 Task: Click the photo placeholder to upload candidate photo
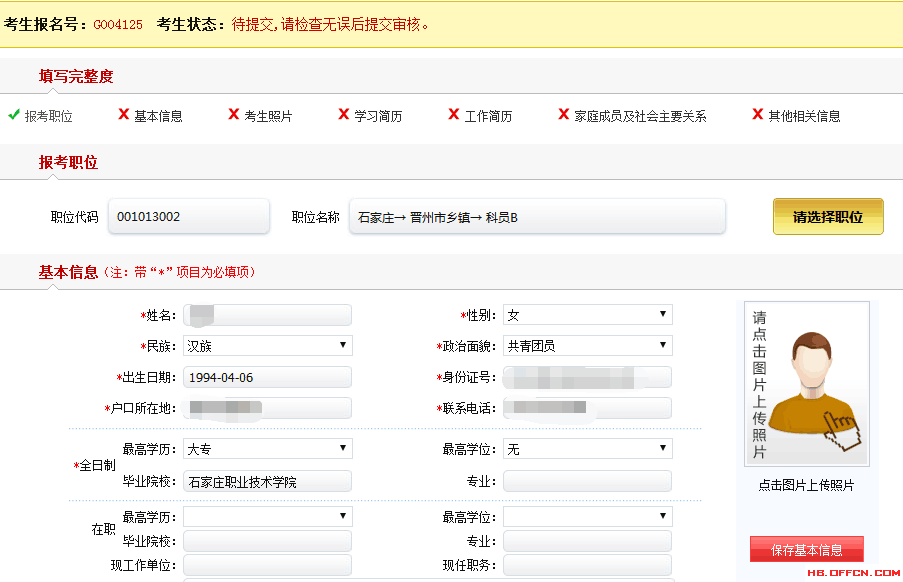point(806,383)
